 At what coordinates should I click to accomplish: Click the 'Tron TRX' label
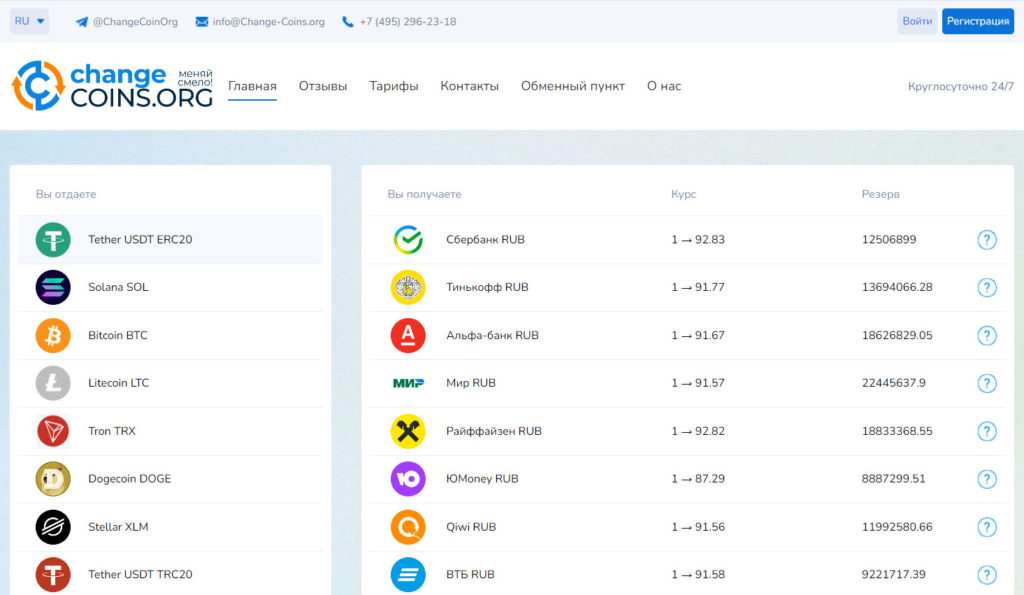pos(112,431)
